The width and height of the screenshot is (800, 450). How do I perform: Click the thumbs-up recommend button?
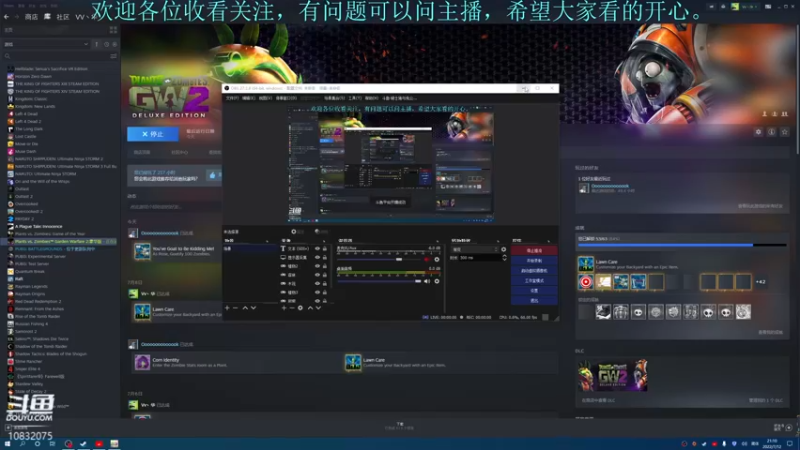(x=213, y=176)
